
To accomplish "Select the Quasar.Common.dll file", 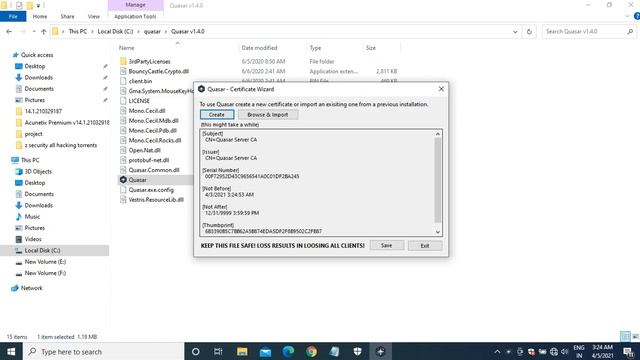I will pyautogui.click(x=153, y=170).
